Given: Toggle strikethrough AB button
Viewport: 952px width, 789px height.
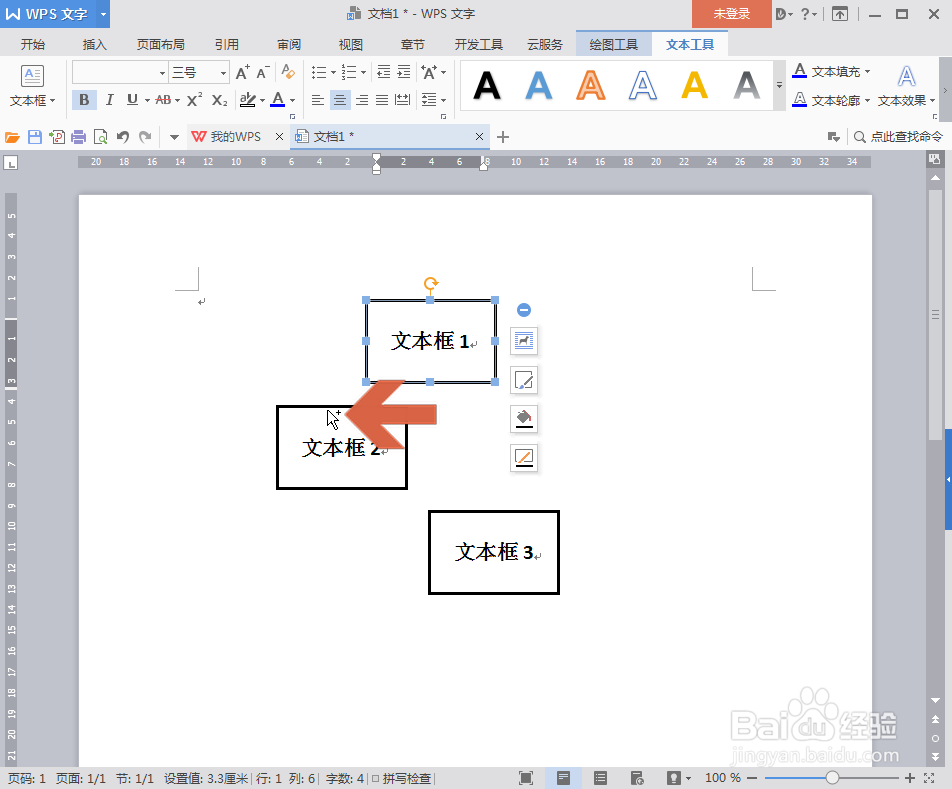Looking at the screenshot, I should point(163,100).
